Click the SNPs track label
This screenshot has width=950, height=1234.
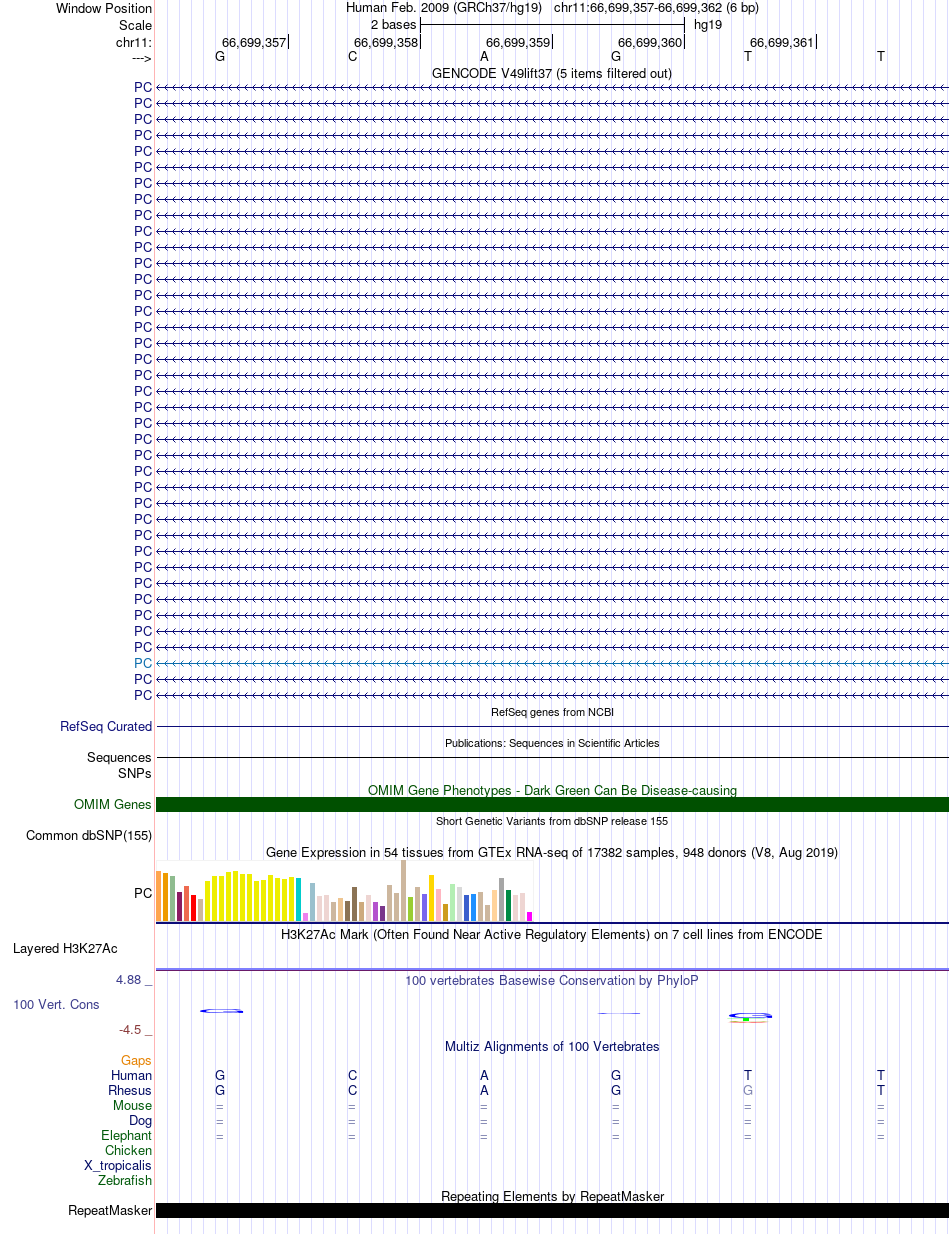click(x=135, y=773)
